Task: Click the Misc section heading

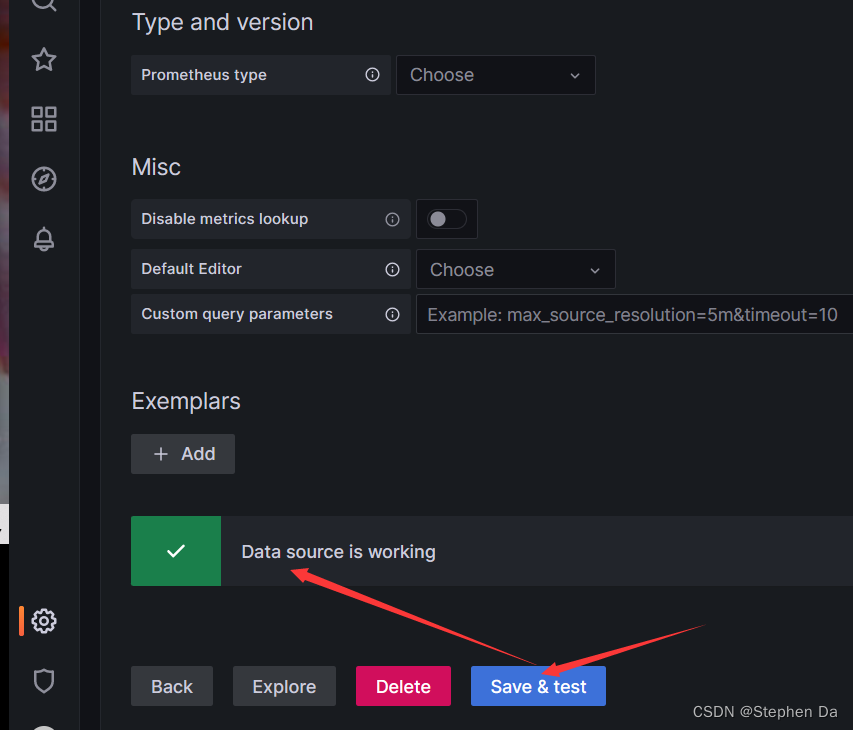Action: [x=156, y=167]
